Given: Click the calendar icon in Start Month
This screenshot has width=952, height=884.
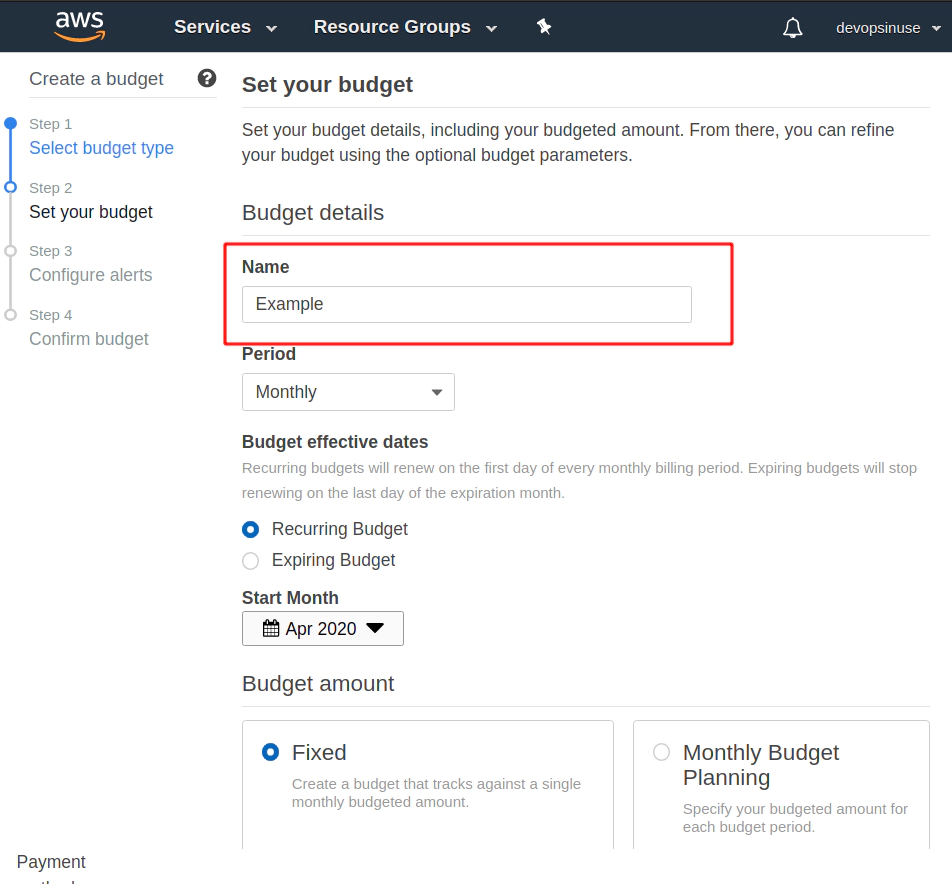Looking at the screenshot, I should (271, 628).
